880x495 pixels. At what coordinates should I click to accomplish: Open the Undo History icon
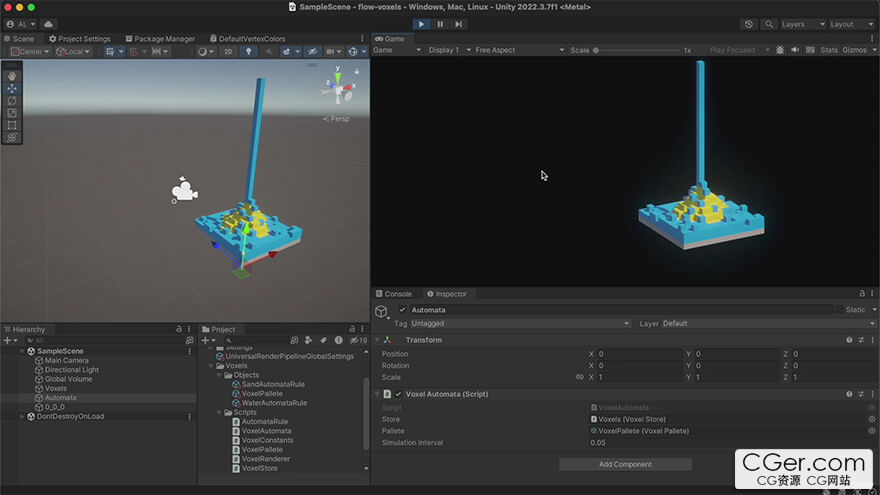click(749, 24)
